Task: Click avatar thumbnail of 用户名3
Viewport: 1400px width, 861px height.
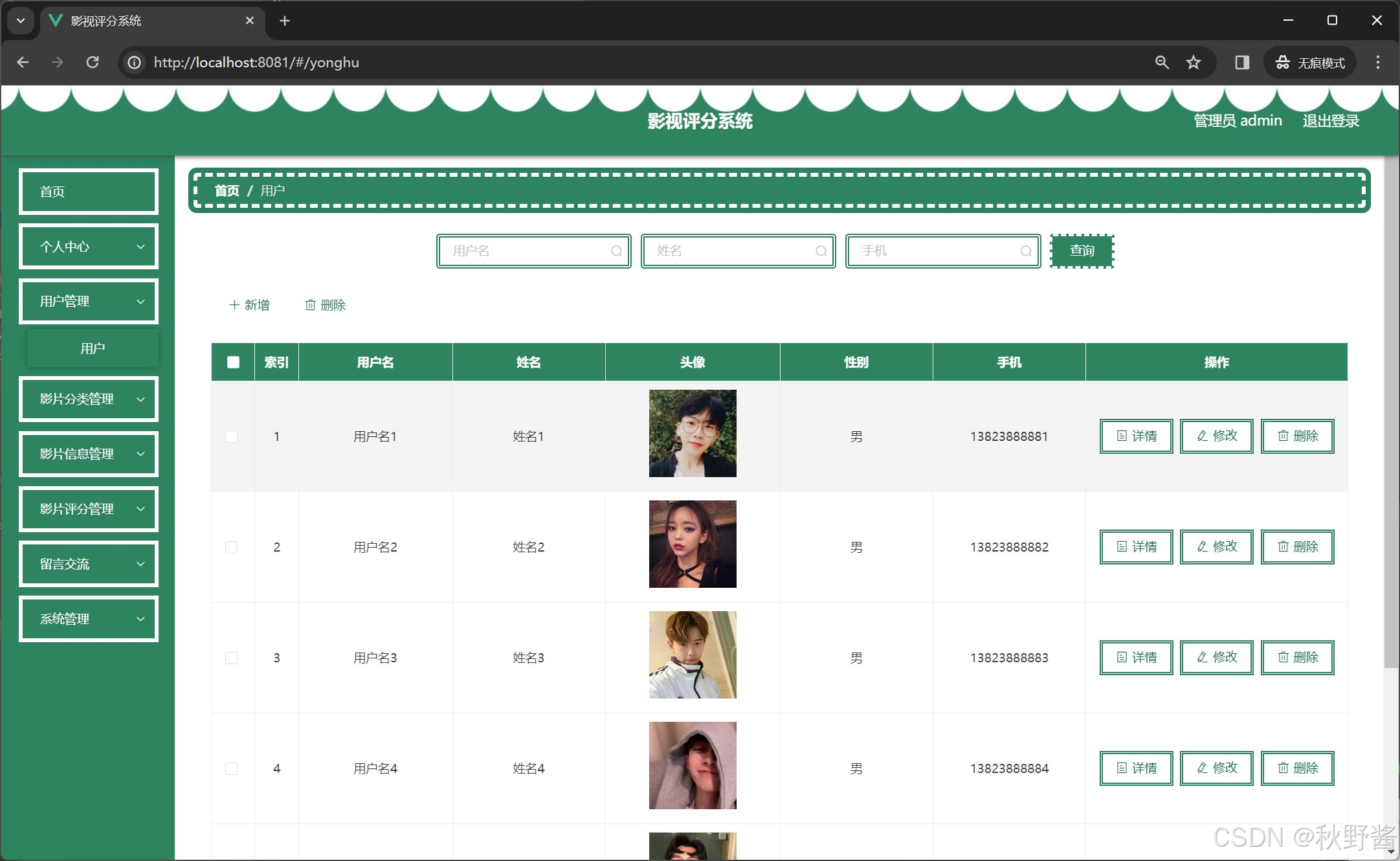Action: (x=692, y=654)
